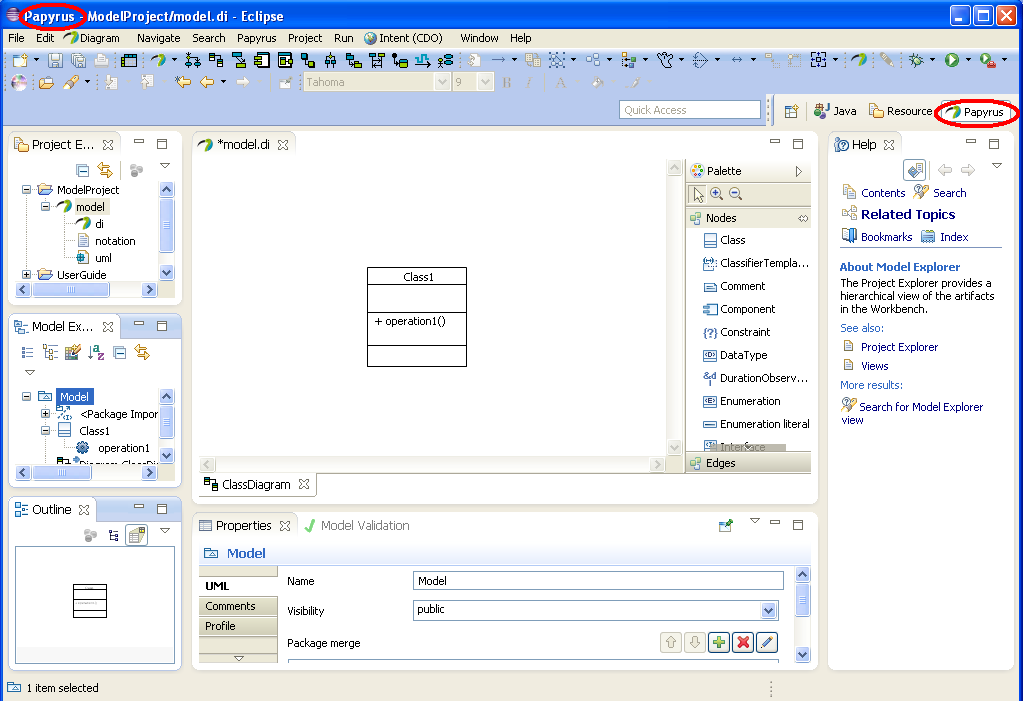Screen dimensions: 1023x701
Task: Toggle Link with Editor in Model Explorer
Action: point(142,353)
